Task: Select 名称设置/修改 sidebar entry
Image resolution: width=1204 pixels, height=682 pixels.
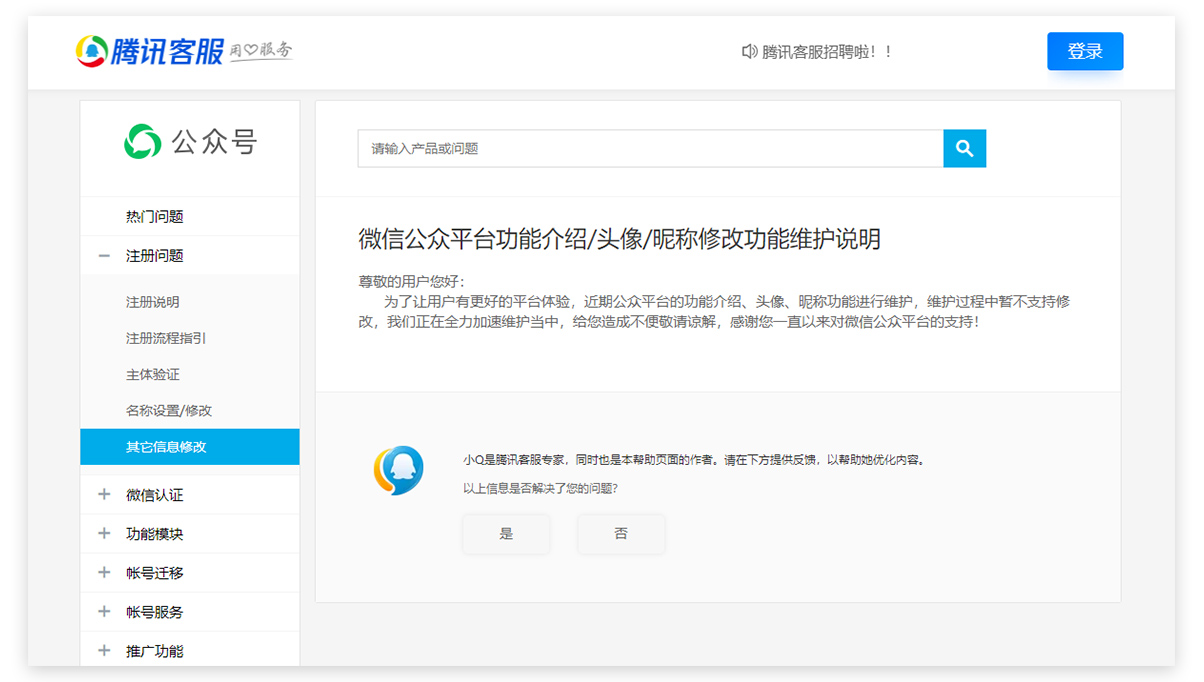Action: point(169,410)
